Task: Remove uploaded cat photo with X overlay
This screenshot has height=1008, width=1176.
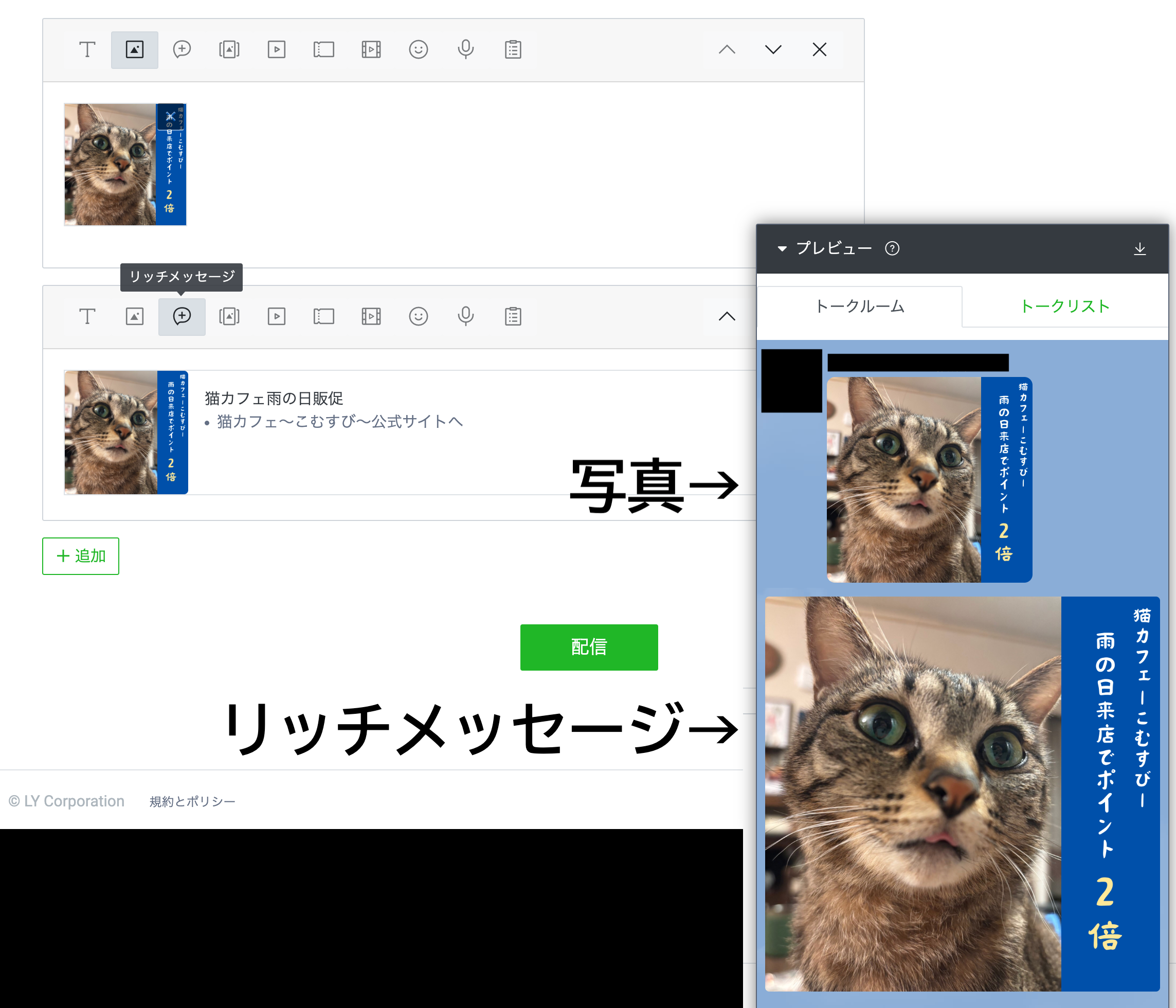Action: tap(170, 116)
